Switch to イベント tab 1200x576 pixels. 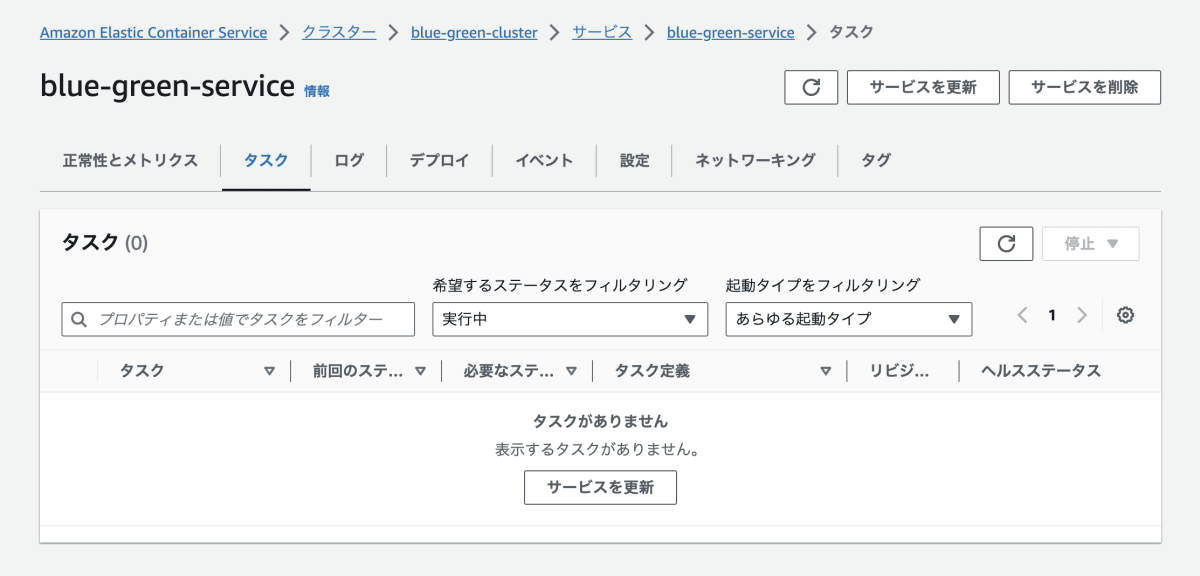[544, 160]
